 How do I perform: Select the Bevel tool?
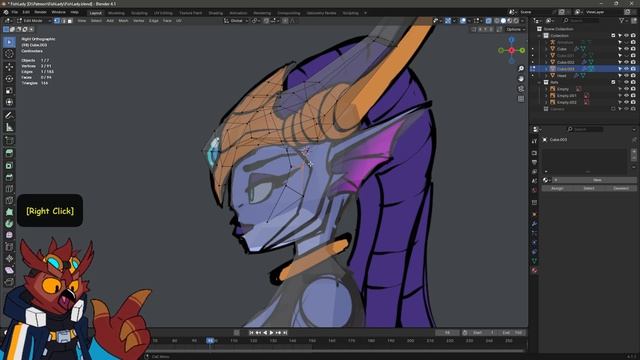[x=9, y=177]
